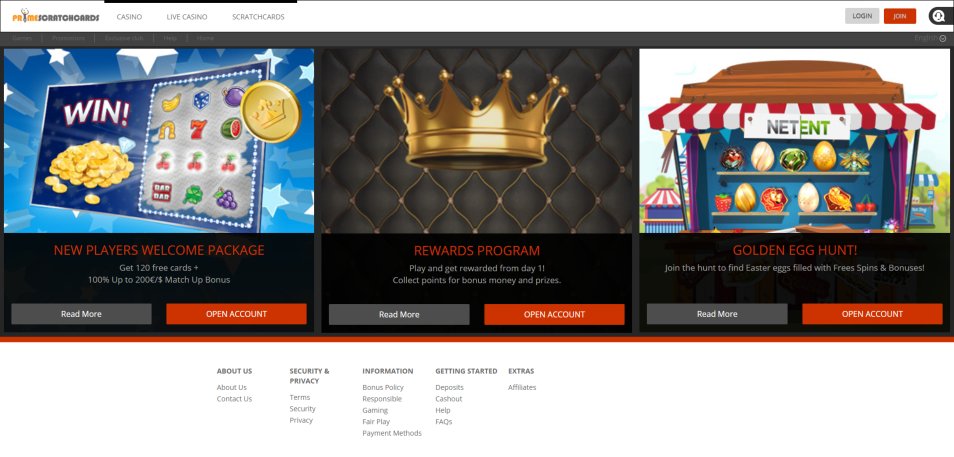954x457 pixels.
Task: Read more about New Players Welcome Package
Action: 81,314
